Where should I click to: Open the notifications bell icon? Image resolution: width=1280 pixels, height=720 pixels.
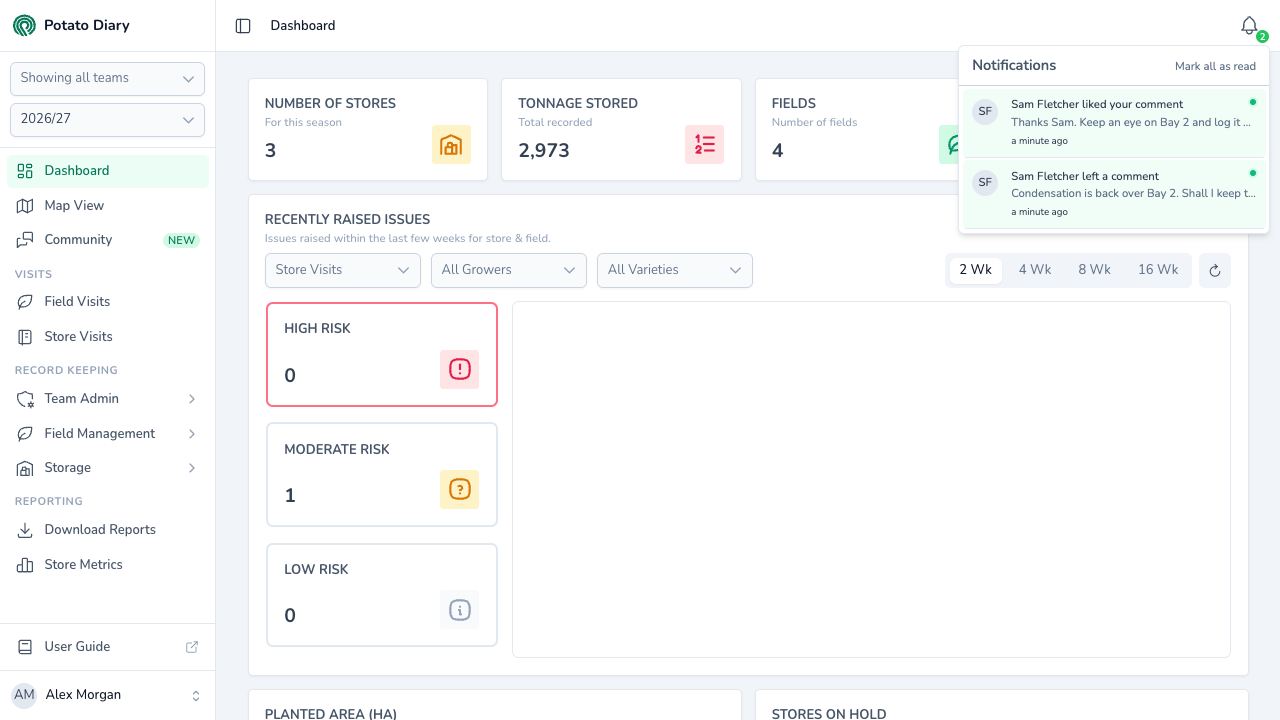(1249, 26)
